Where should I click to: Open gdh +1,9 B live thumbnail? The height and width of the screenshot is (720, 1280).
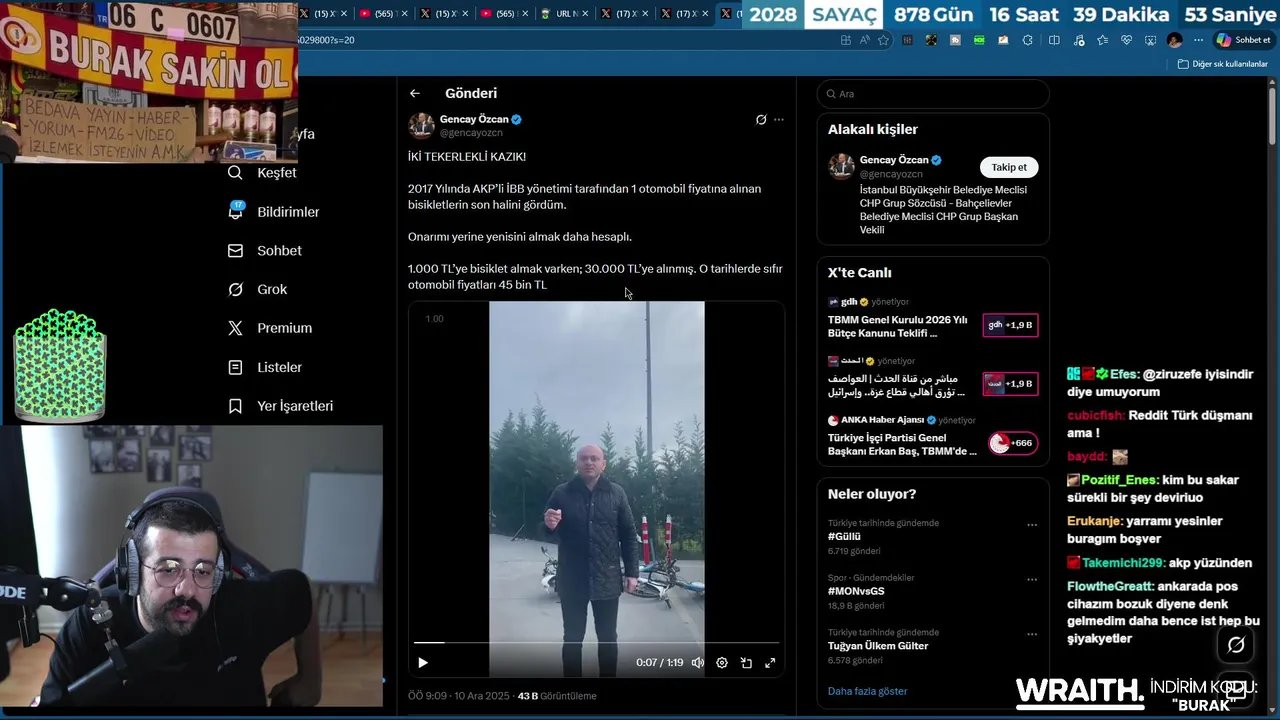click(1010, 325)
